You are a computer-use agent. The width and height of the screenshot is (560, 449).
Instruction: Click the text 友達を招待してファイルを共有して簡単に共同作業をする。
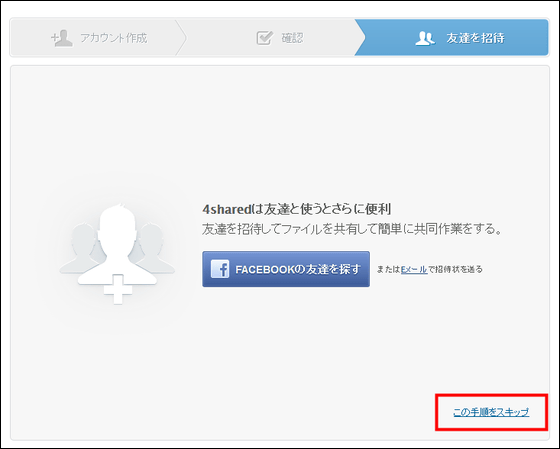pos(352,229)
